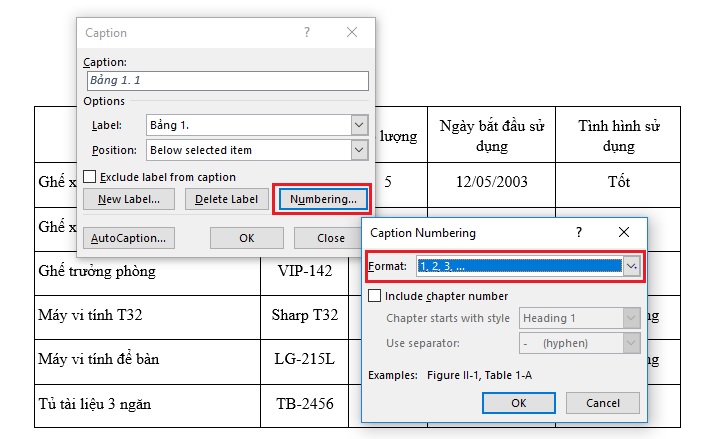This screenshot has width=717, height=439.
Task: Click the cell VIP-142
Action: (x=305, y=271)
